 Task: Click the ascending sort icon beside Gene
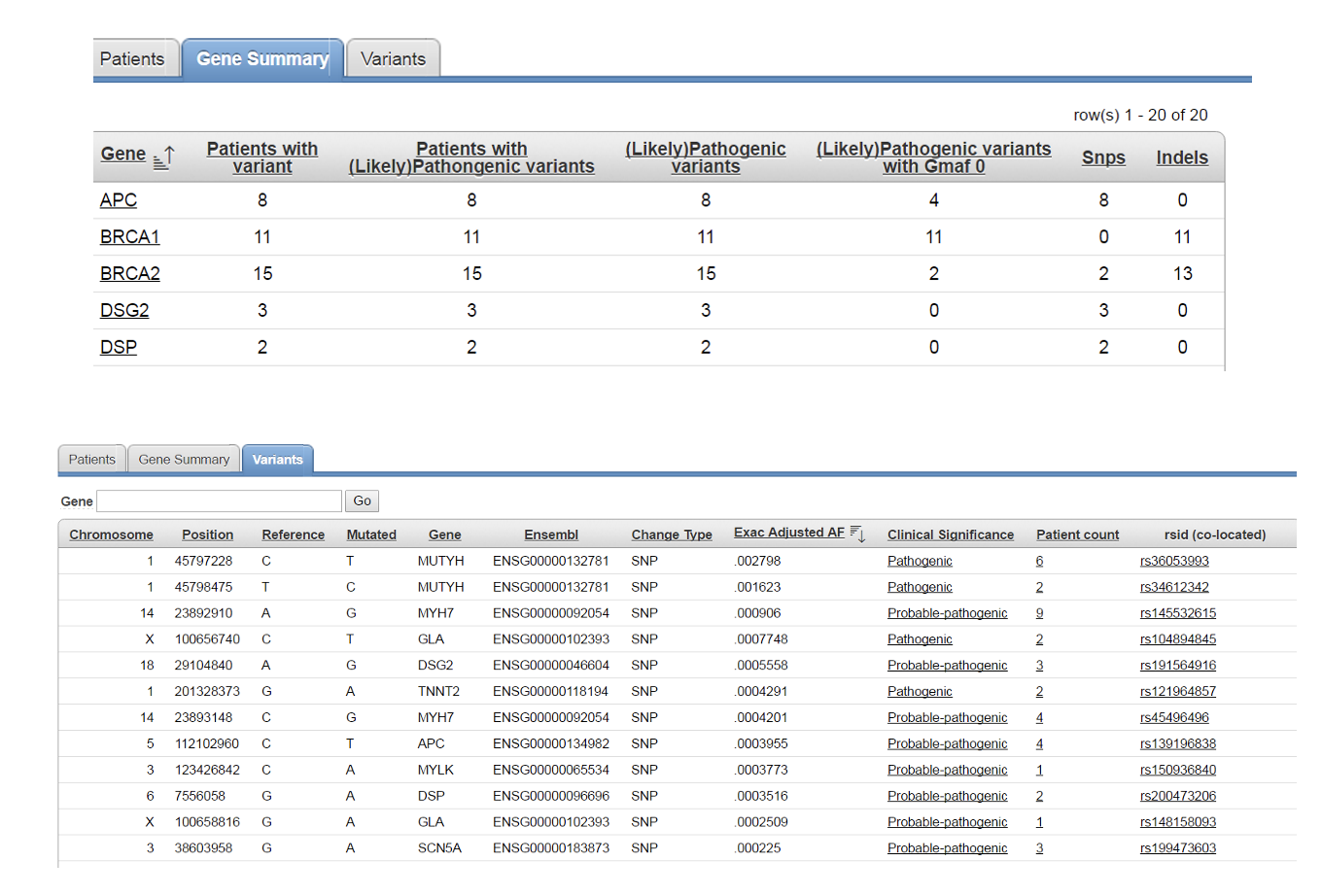(x=164, y=156)
